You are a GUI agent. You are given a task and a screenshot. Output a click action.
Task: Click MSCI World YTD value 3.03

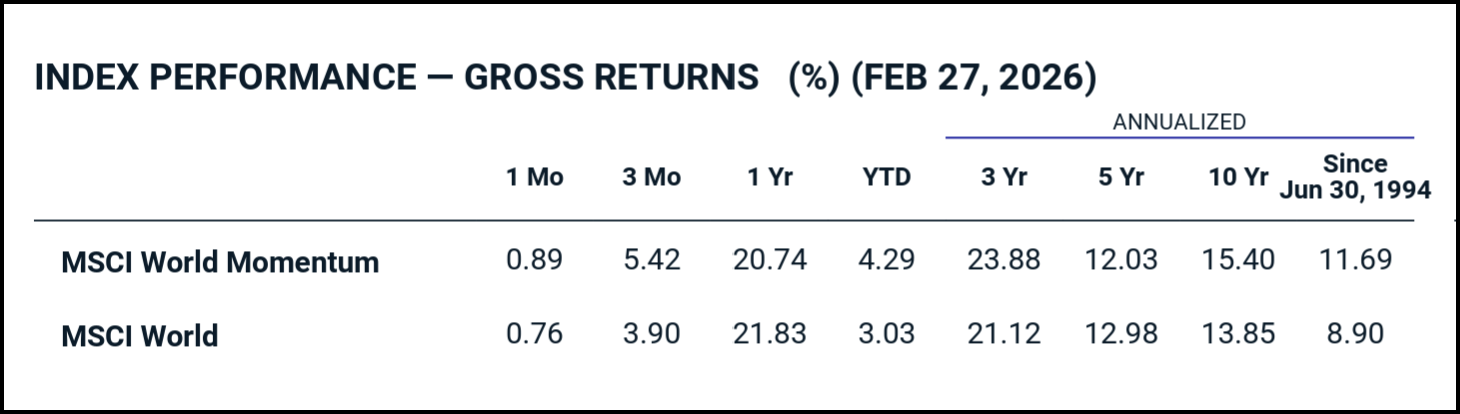tap(887, 333)
